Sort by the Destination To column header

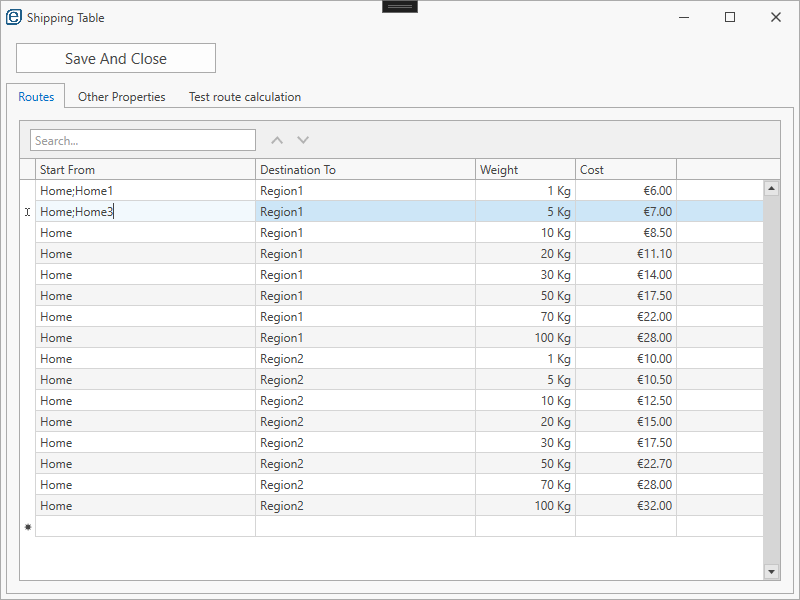(x=365, y=170)
